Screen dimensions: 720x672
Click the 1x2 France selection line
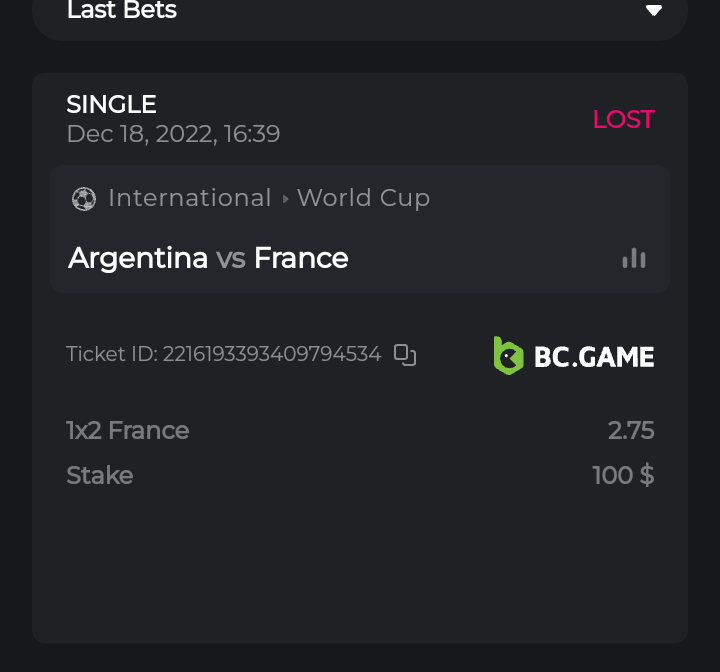128,431
